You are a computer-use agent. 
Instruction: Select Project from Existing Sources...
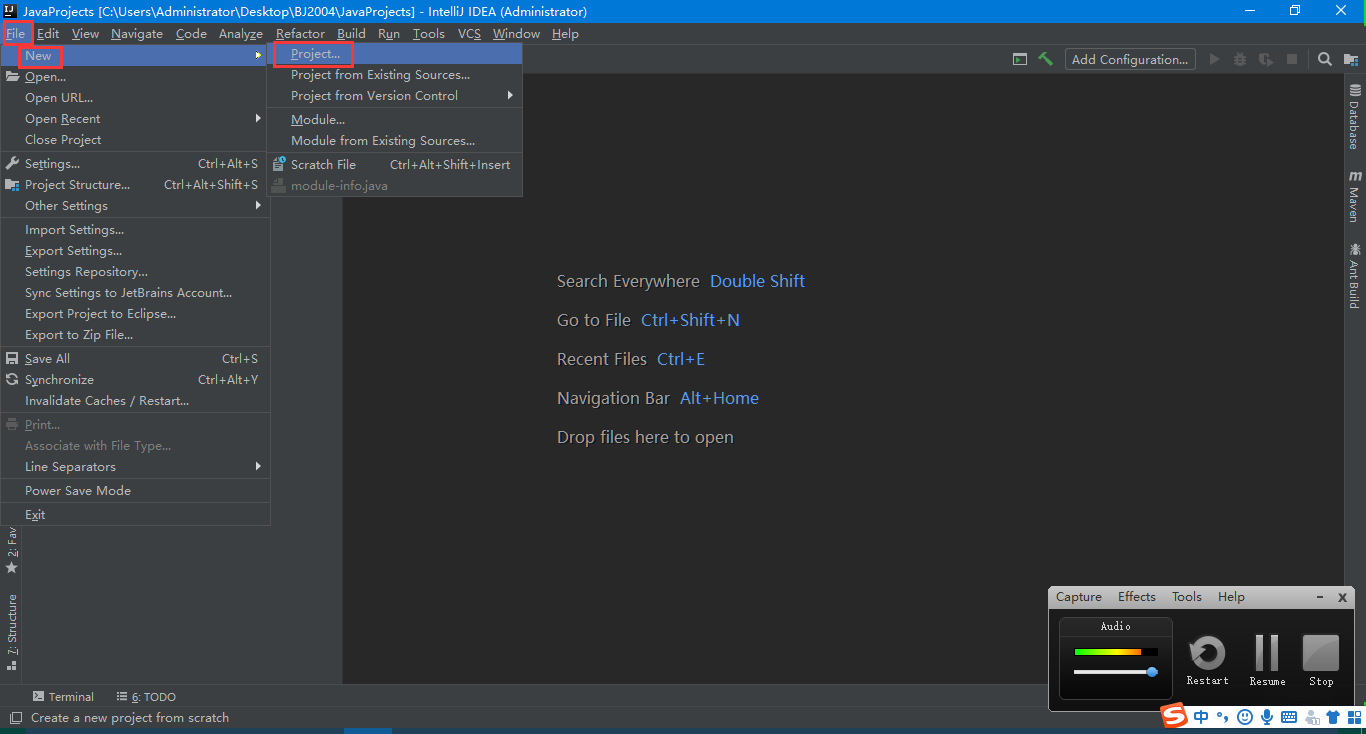[x=394, y=75]
